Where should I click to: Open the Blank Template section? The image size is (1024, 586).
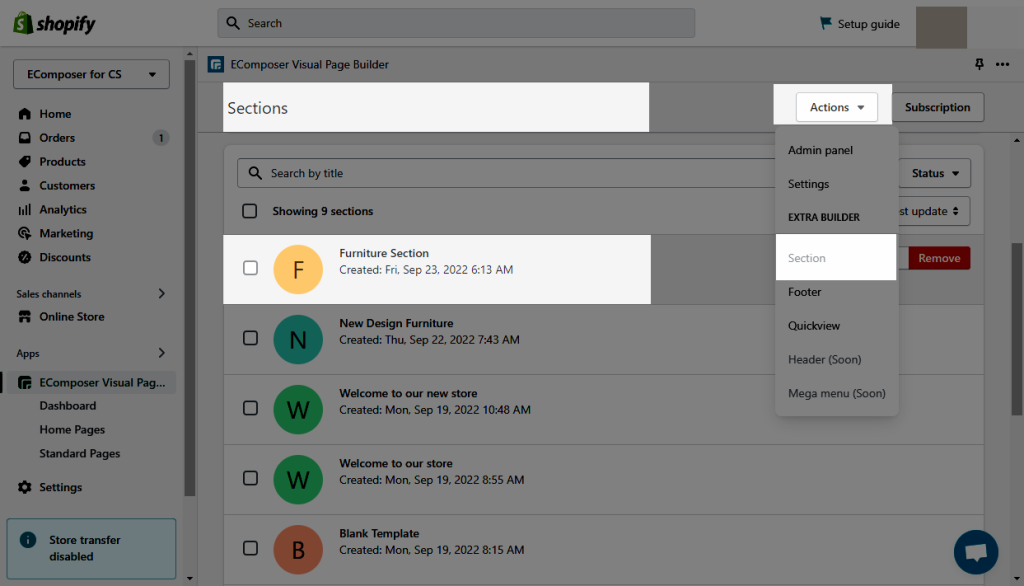[x=379, y=534]
